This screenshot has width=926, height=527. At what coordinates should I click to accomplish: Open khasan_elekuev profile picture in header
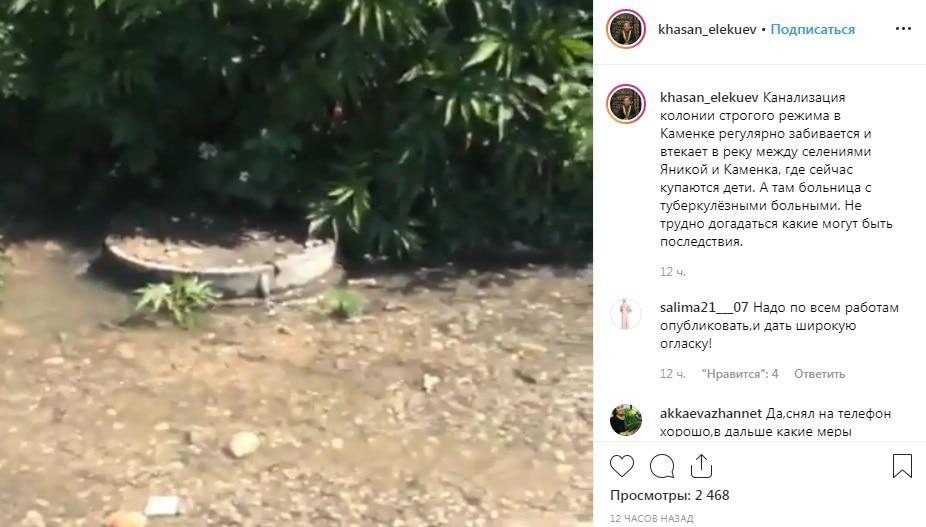pos(626,29)
